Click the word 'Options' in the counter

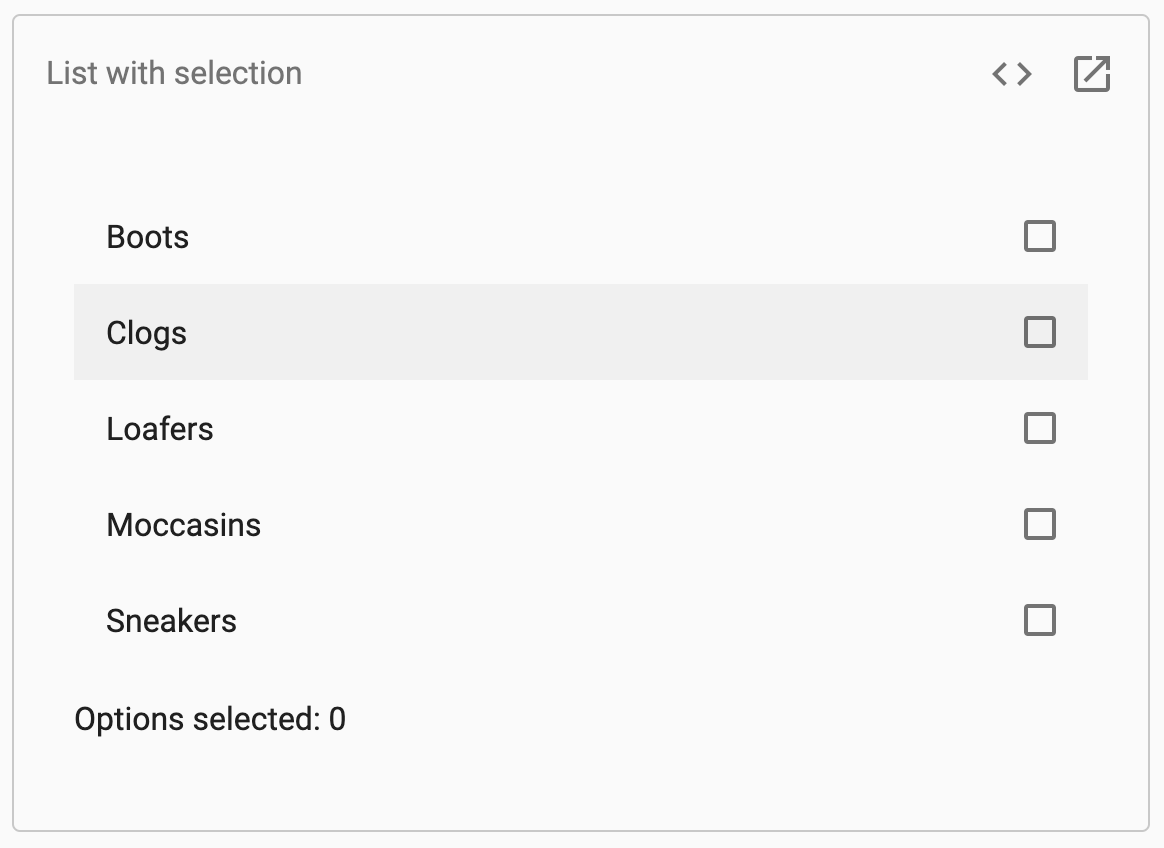tap(129, 719)
